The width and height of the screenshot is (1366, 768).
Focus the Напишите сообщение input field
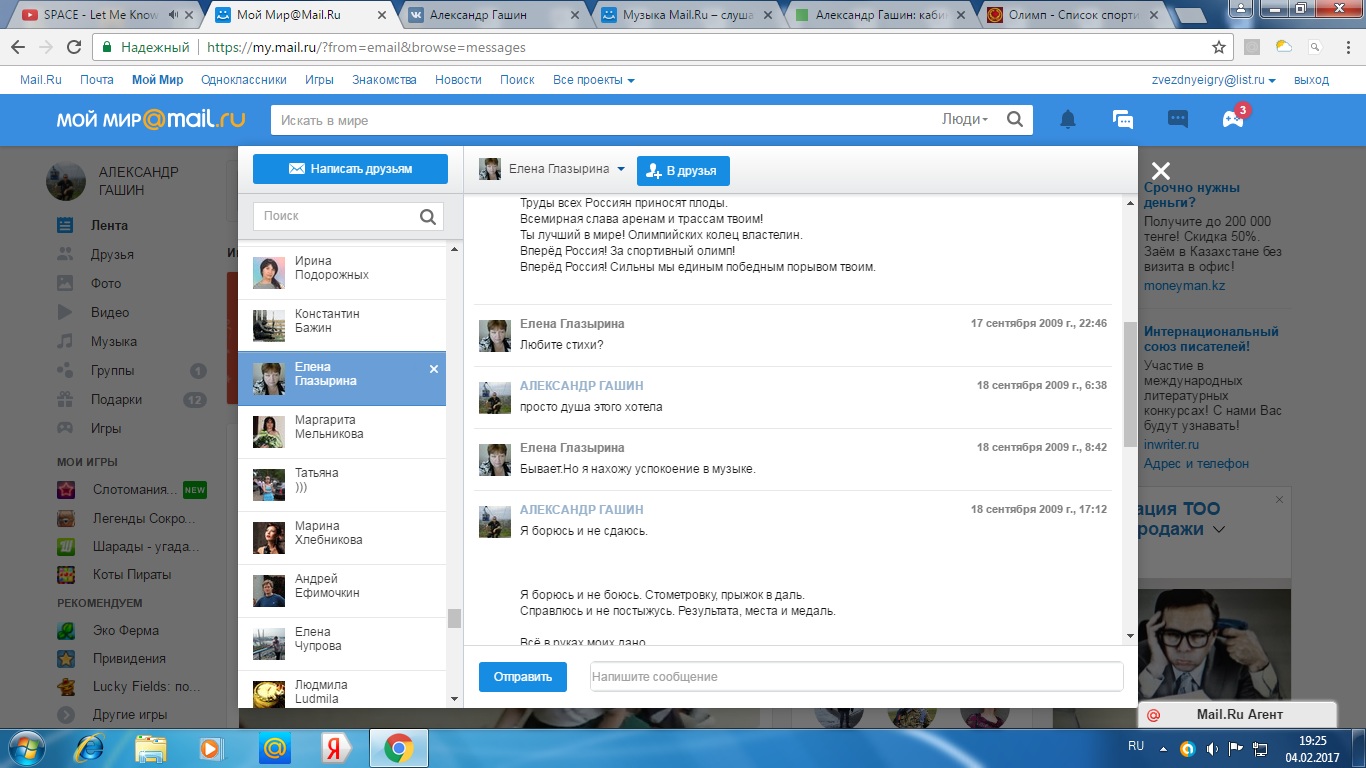[x=856, y=677]
